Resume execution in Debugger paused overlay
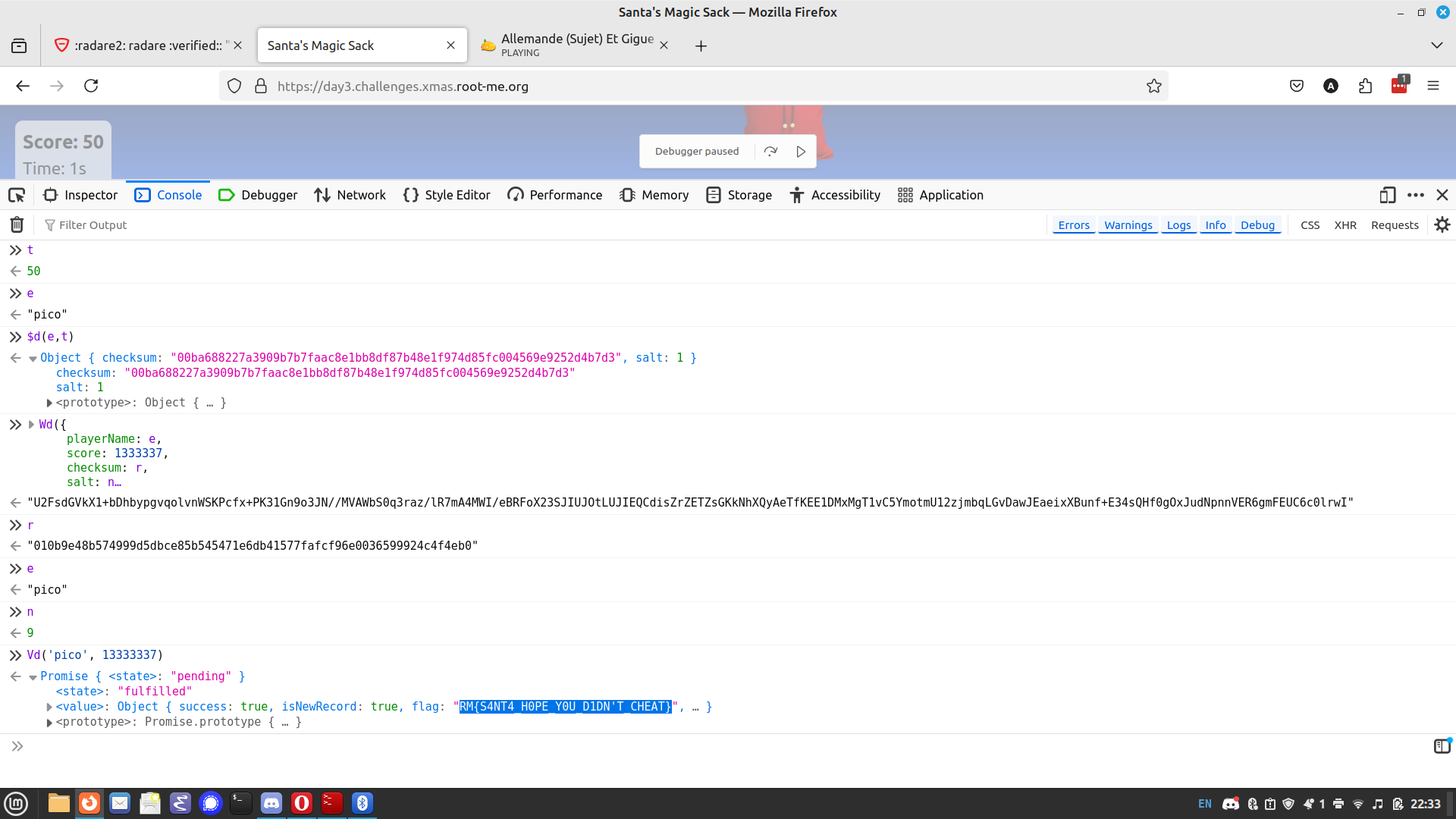 [801, 152]
